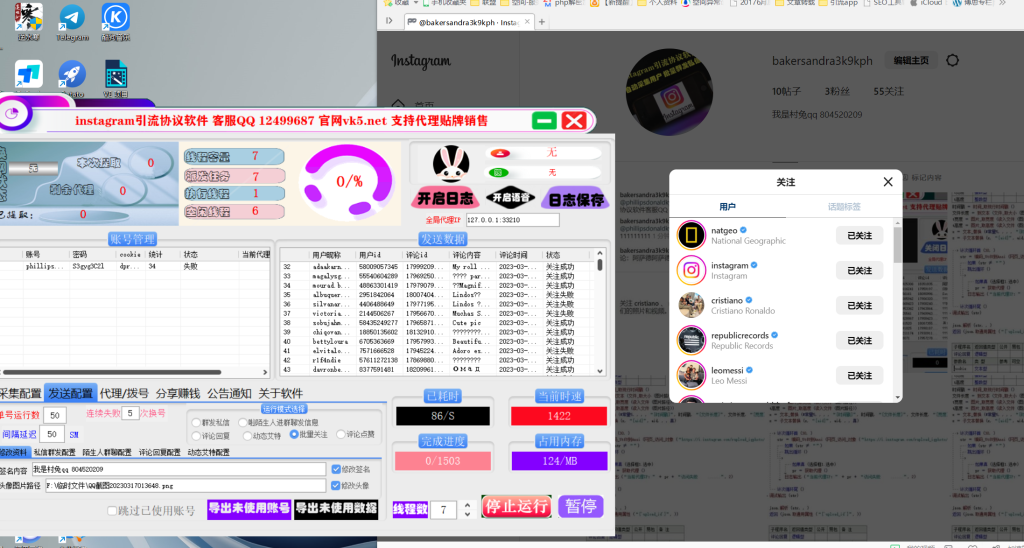
Task: Choose the 群发私信 radio option
Action: 196,422
